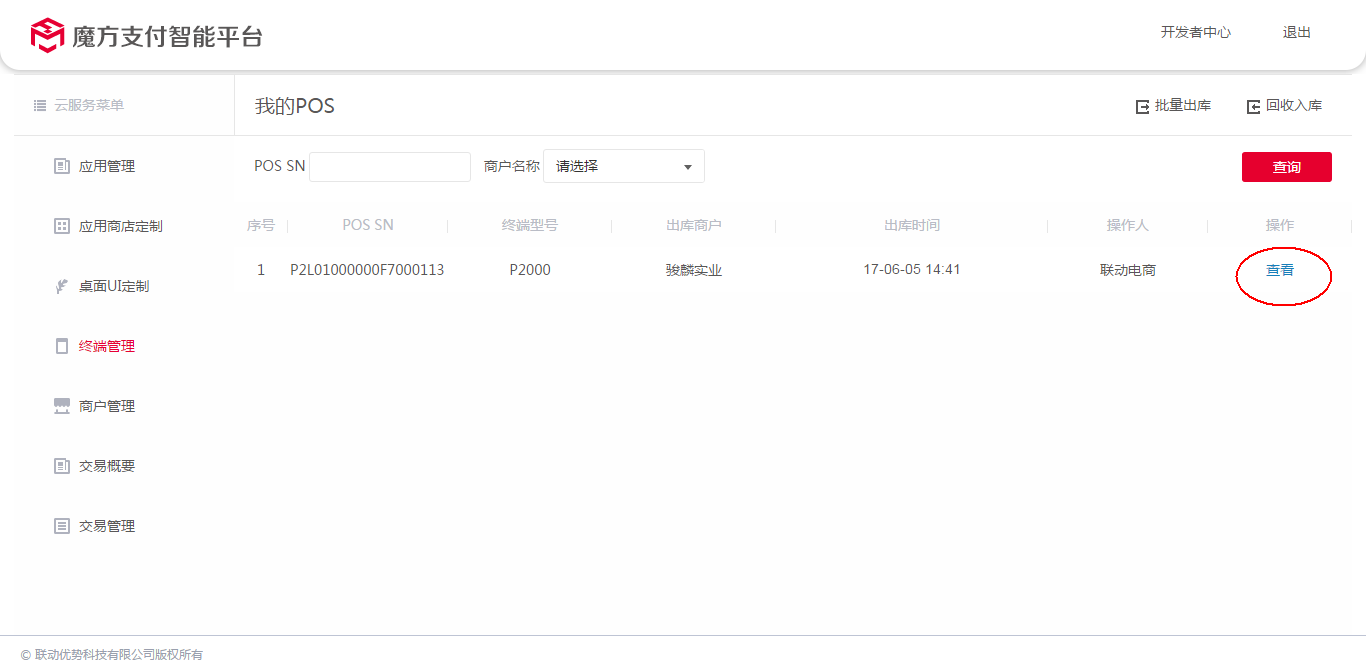Image resolution: width=1366 pixels, height=666 pixels.
Task: Click the 回收入库 import icon
Action: tap(1253, 106)
